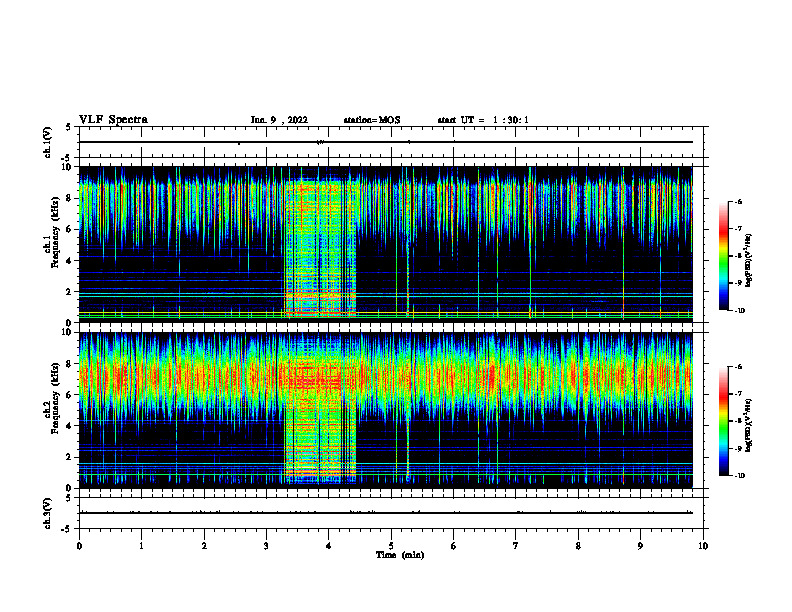Click the ch.3 voltage waveform trace
This screenshot has height=612, width=792.
385,513
